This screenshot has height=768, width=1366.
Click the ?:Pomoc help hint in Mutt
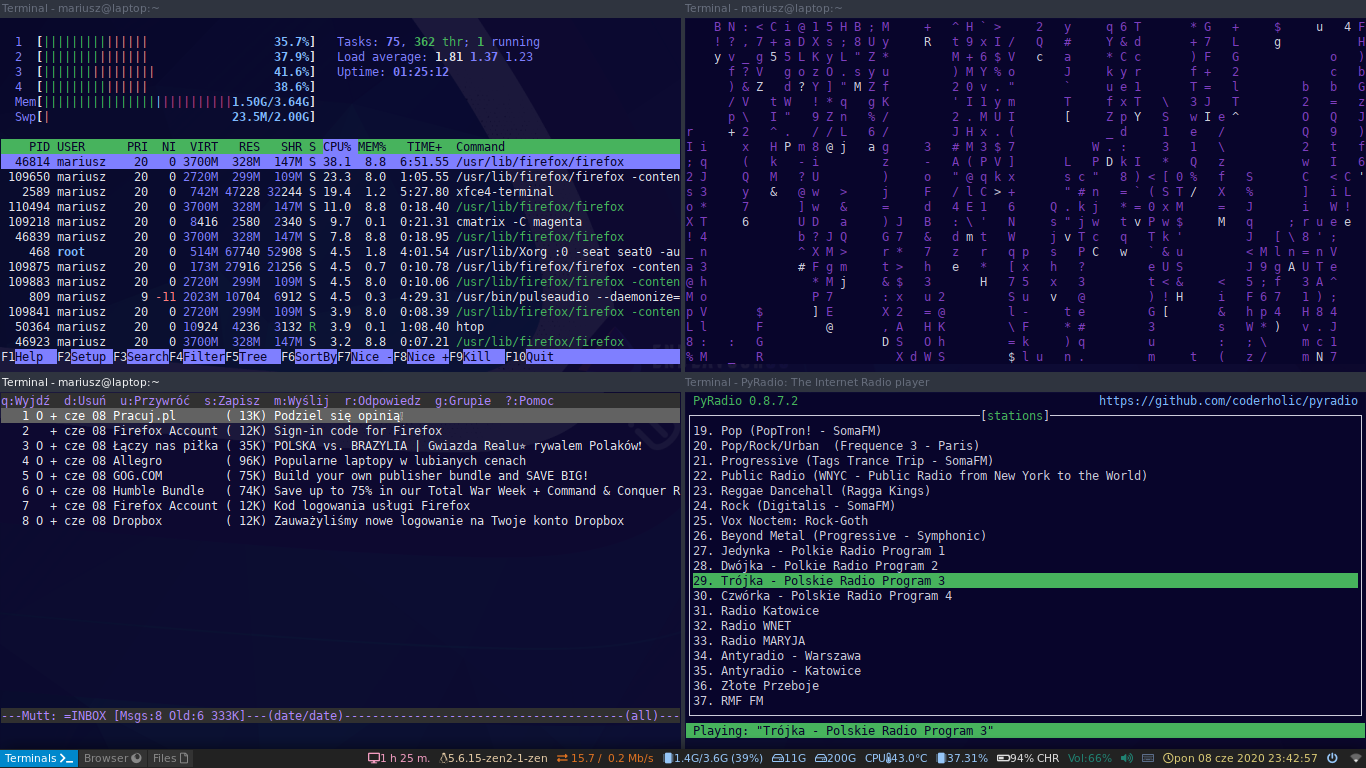529,401
